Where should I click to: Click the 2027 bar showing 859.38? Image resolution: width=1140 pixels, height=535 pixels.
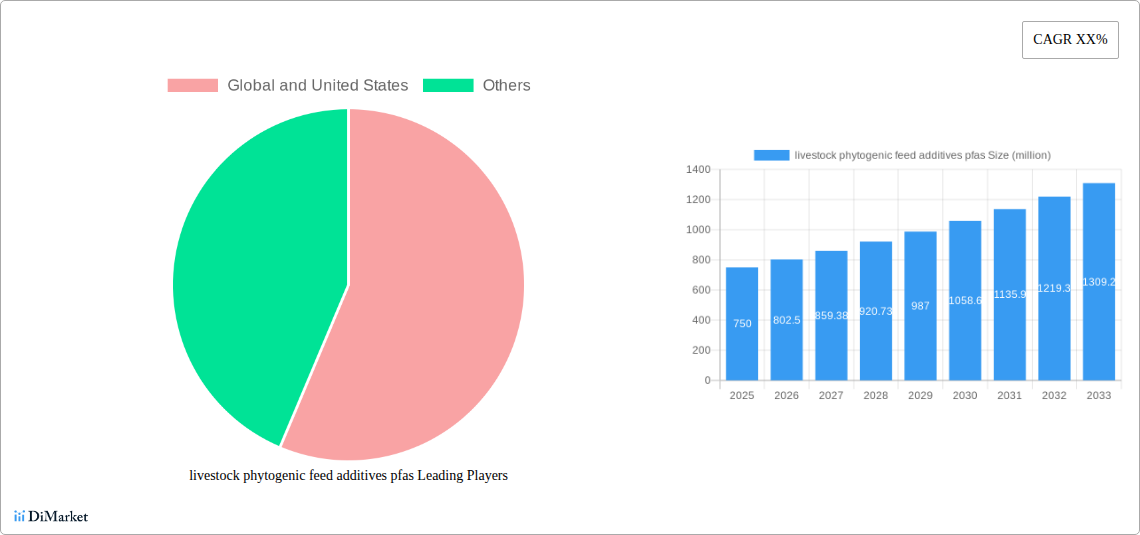(831, 316)
